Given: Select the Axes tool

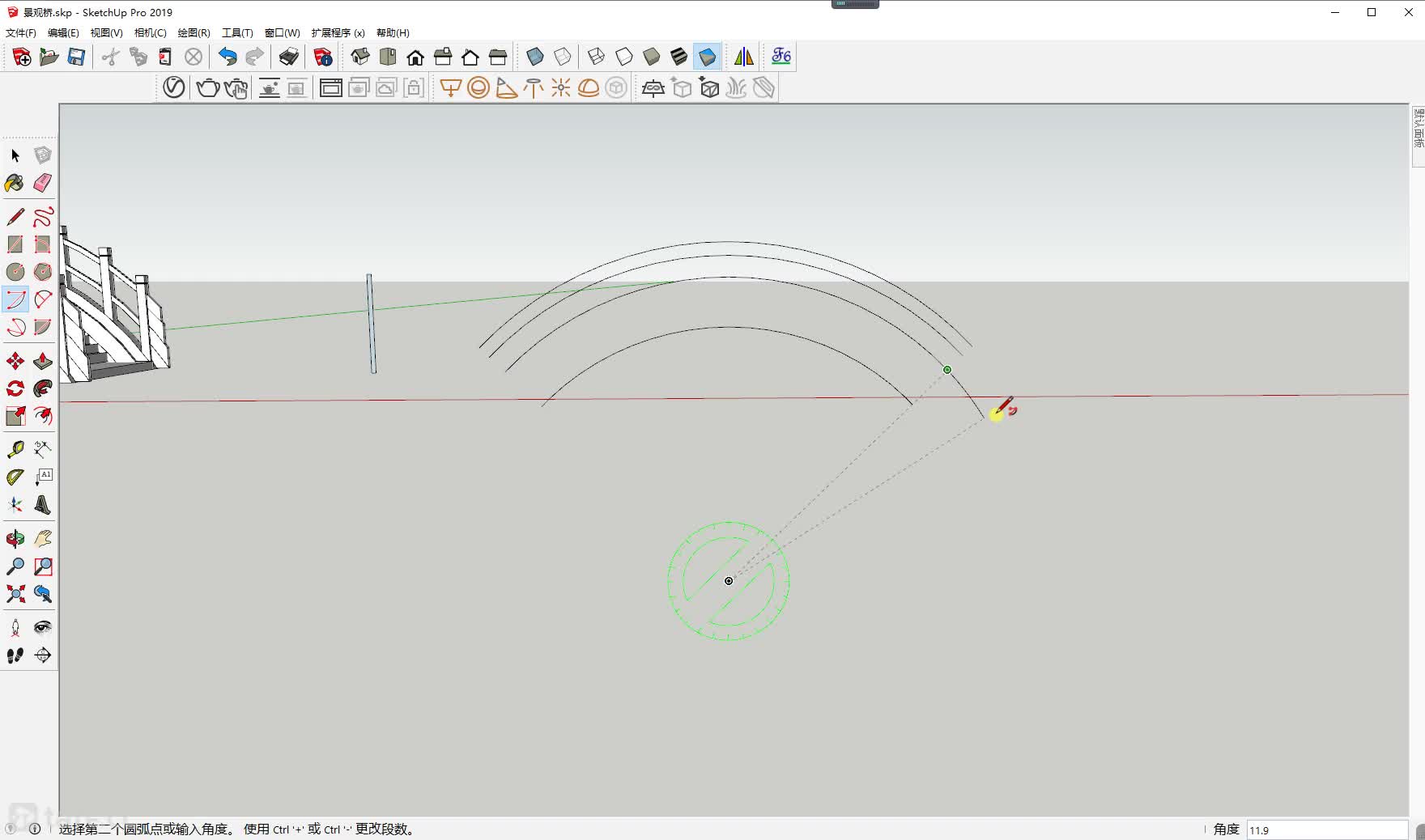Looking at the screenshot, I should point(15,505).
